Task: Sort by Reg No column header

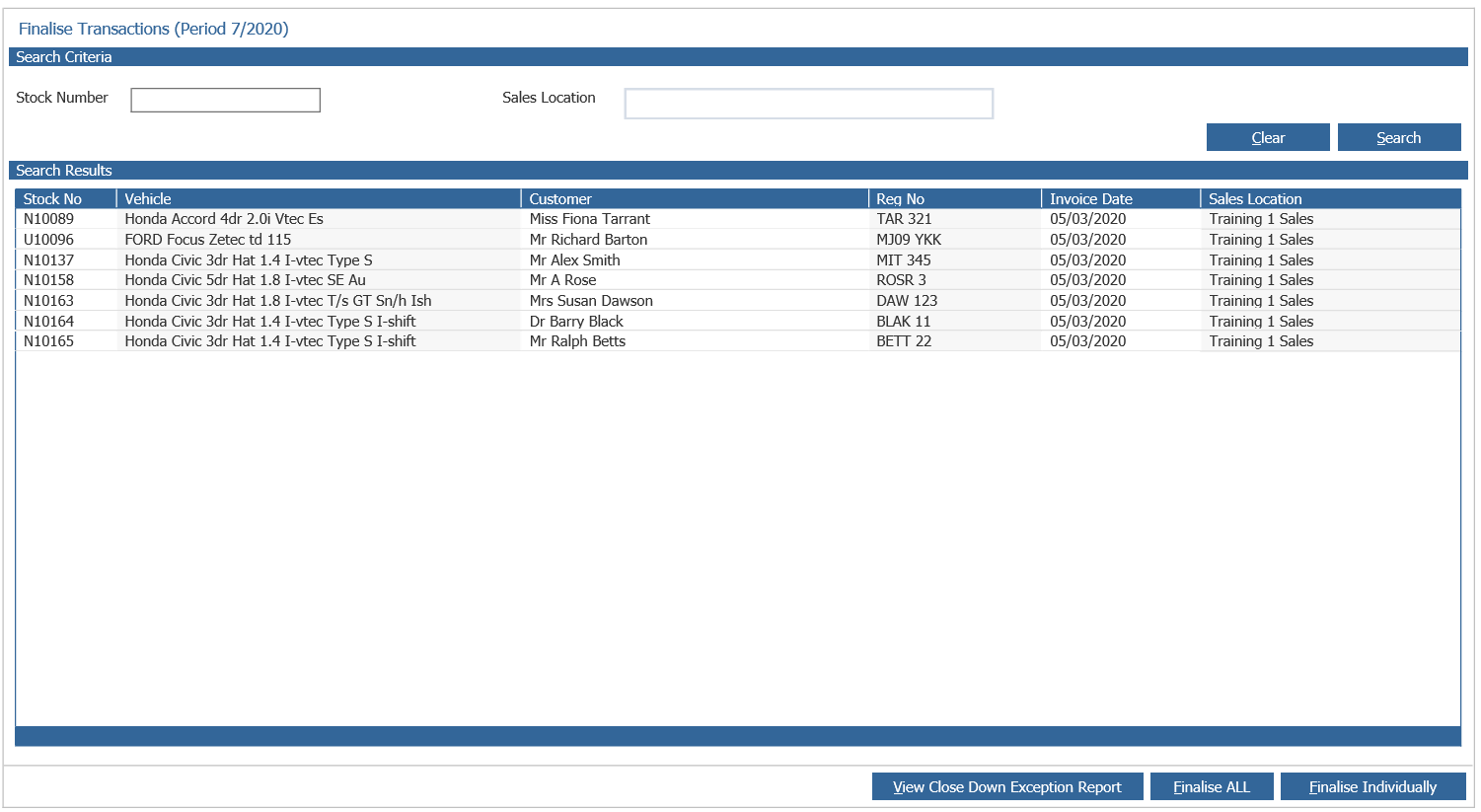Action: [955, 198]
